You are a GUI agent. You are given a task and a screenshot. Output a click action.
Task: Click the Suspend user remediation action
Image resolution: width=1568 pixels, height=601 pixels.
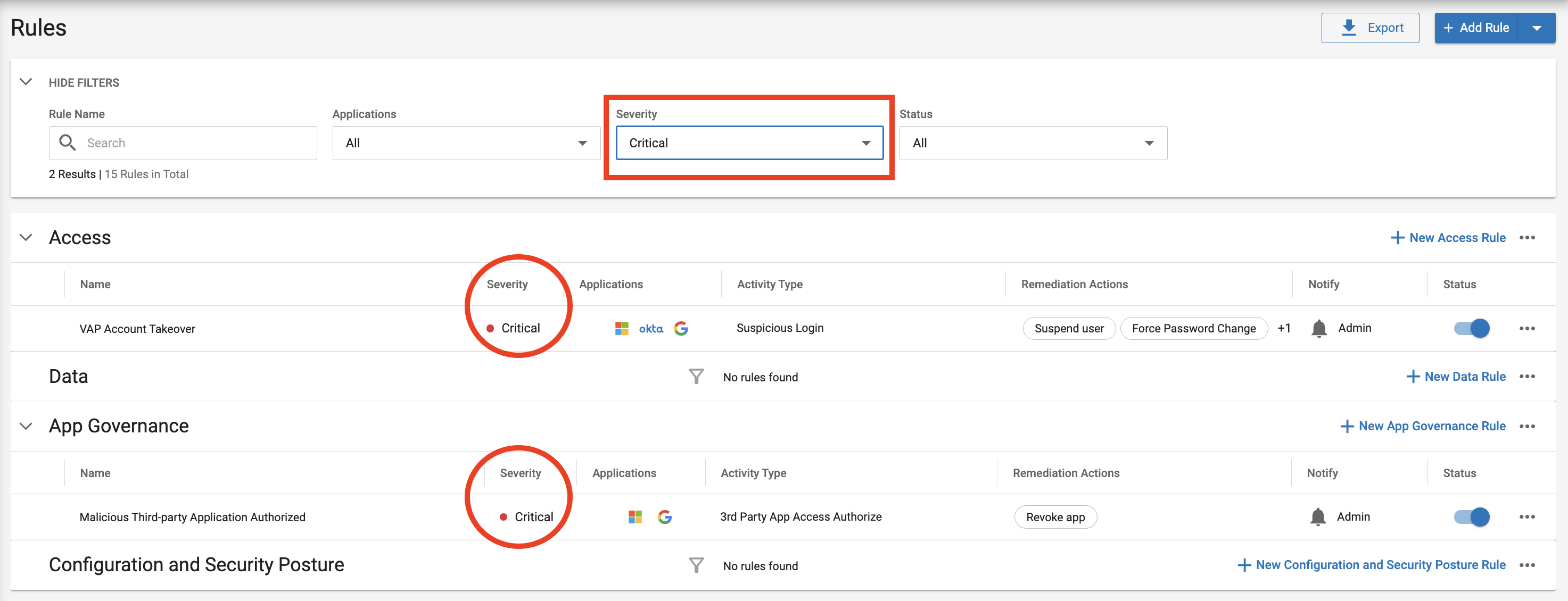[x=1069, y=328]
